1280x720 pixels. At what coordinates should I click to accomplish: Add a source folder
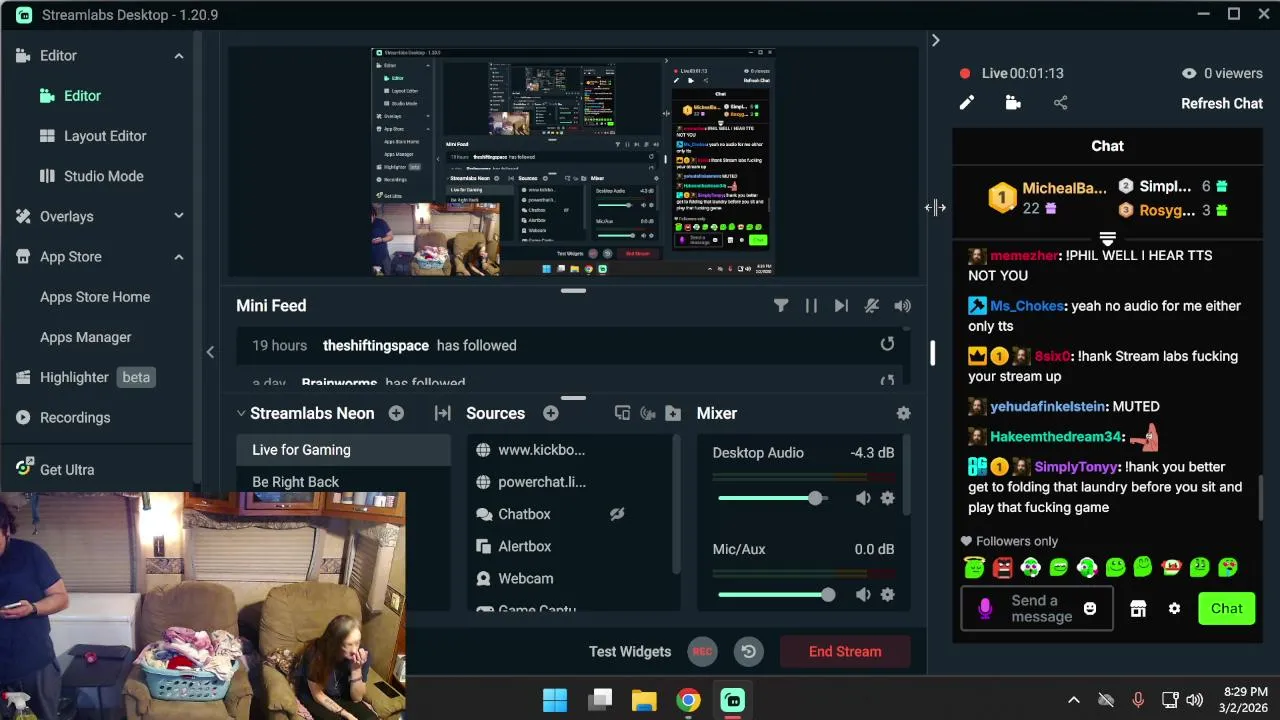click(x=673, y=413)
